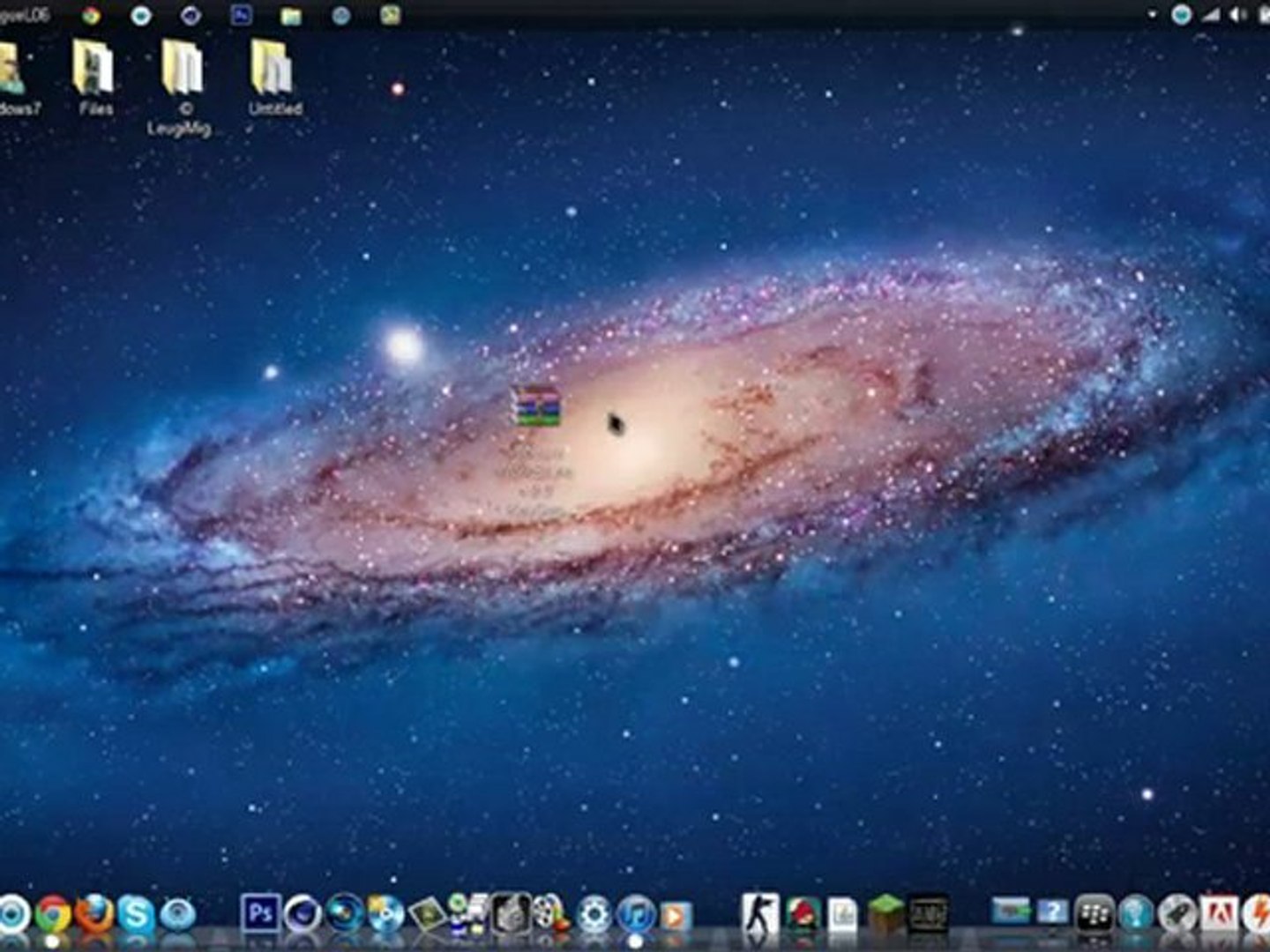Launch Counter-Strike from the dock
The image size is (1270, 952).
[x=760, y=913]
